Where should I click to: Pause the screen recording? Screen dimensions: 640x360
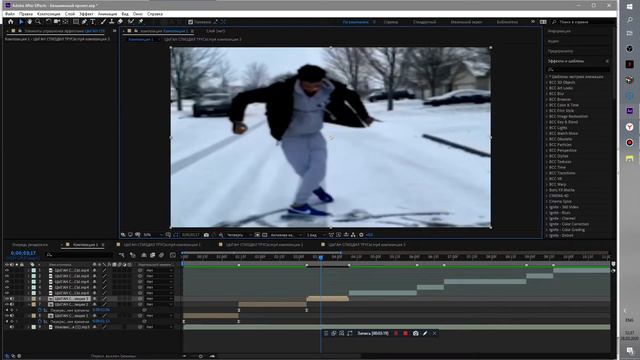point(396,333)
